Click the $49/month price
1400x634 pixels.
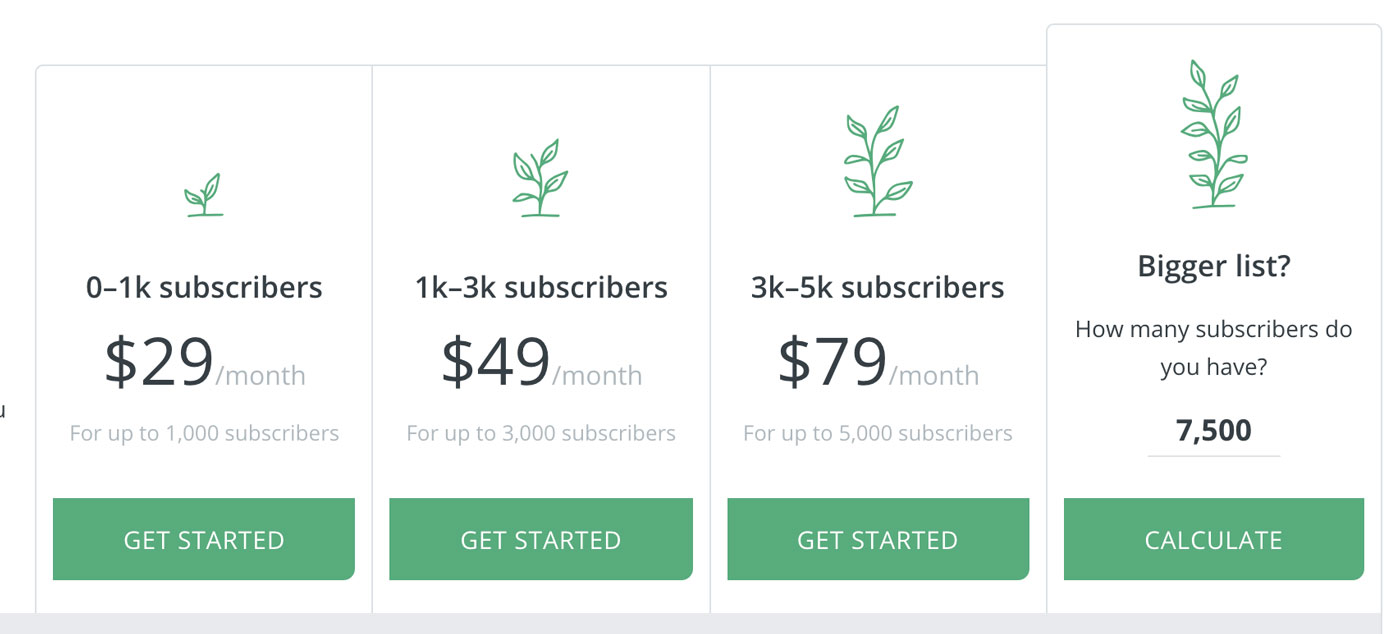tap(542, 362)
